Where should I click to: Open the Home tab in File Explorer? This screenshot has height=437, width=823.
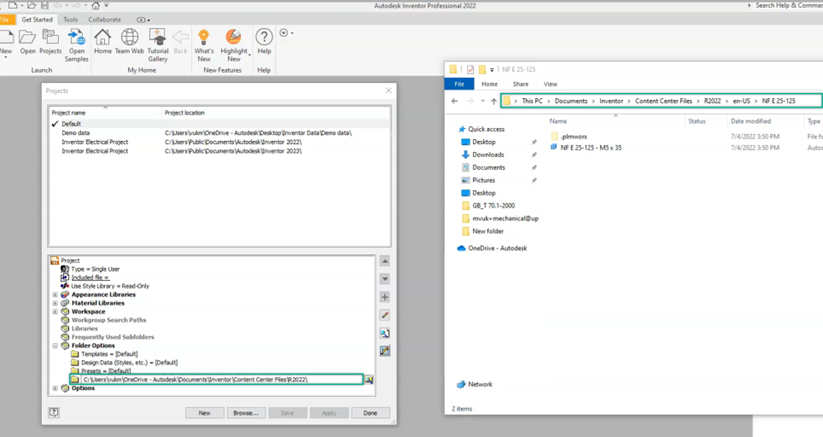click(x=489, y=84)
